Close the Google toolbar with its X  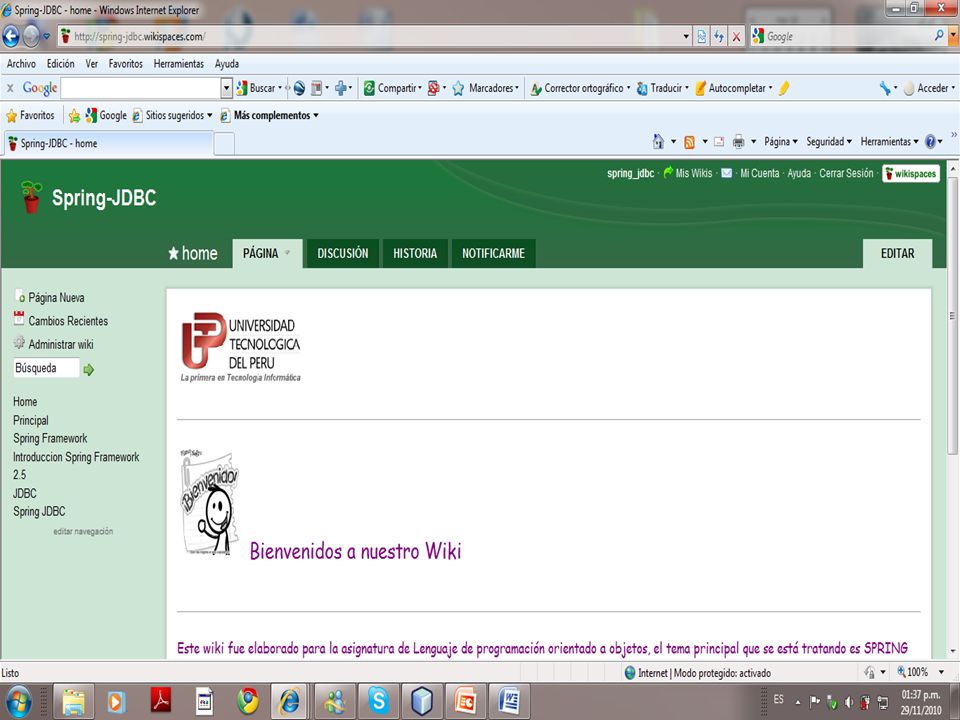pyautogui.click(x=10, y=88)
